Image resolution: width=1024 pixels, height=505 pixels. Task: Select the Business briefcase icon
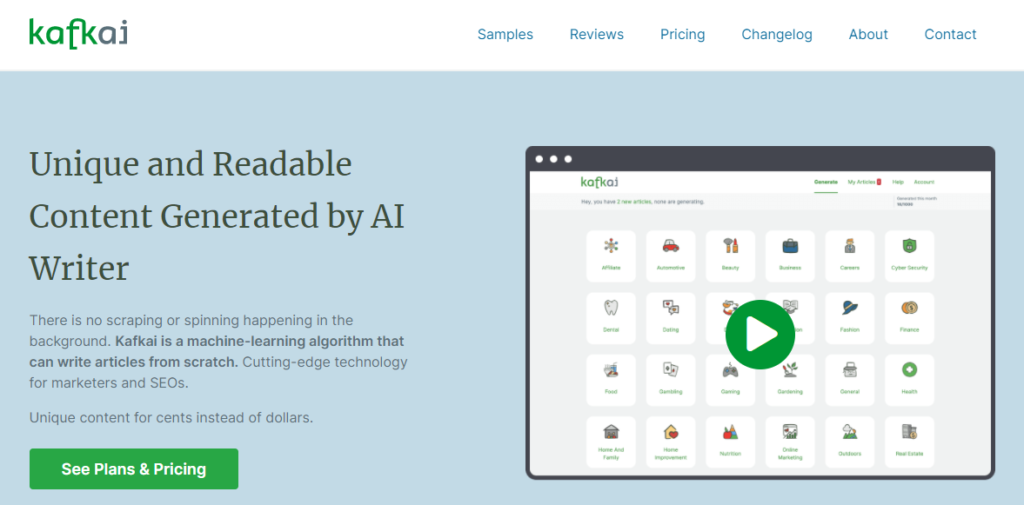790,247
